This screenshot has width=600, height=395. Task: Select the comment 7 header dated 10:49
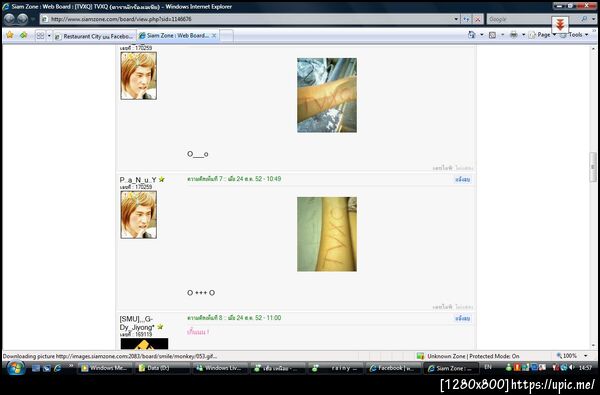click(x=234, y=179)
